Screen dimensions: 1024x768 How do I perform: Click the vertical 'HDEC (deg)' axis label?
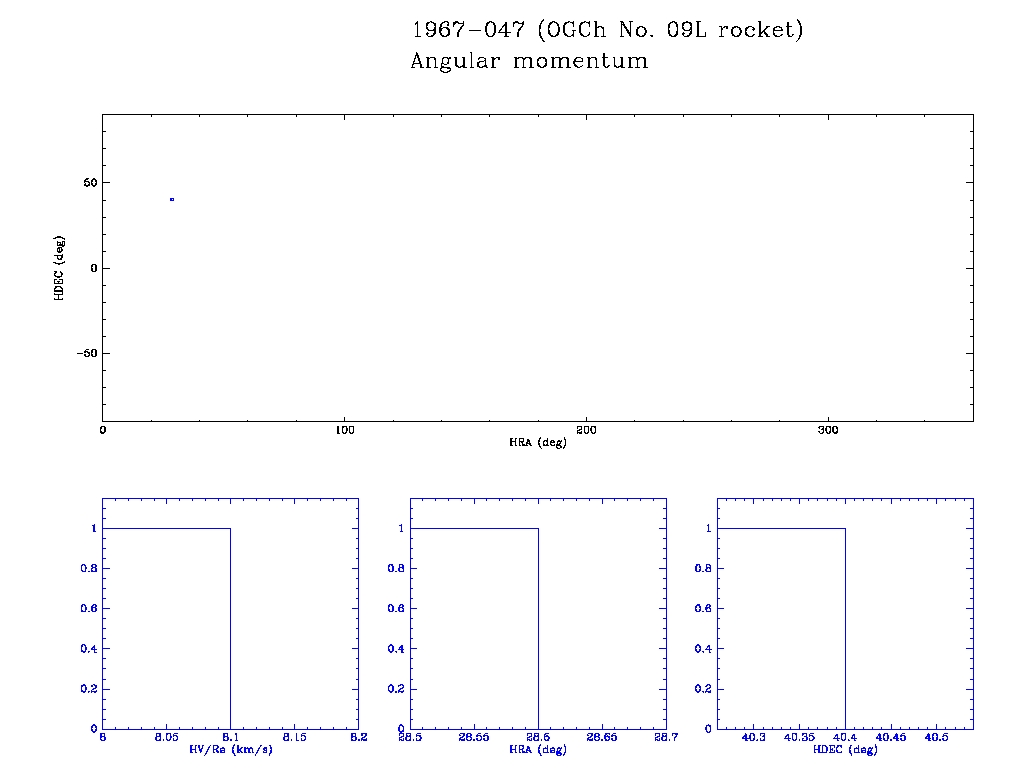pos(60,268)
